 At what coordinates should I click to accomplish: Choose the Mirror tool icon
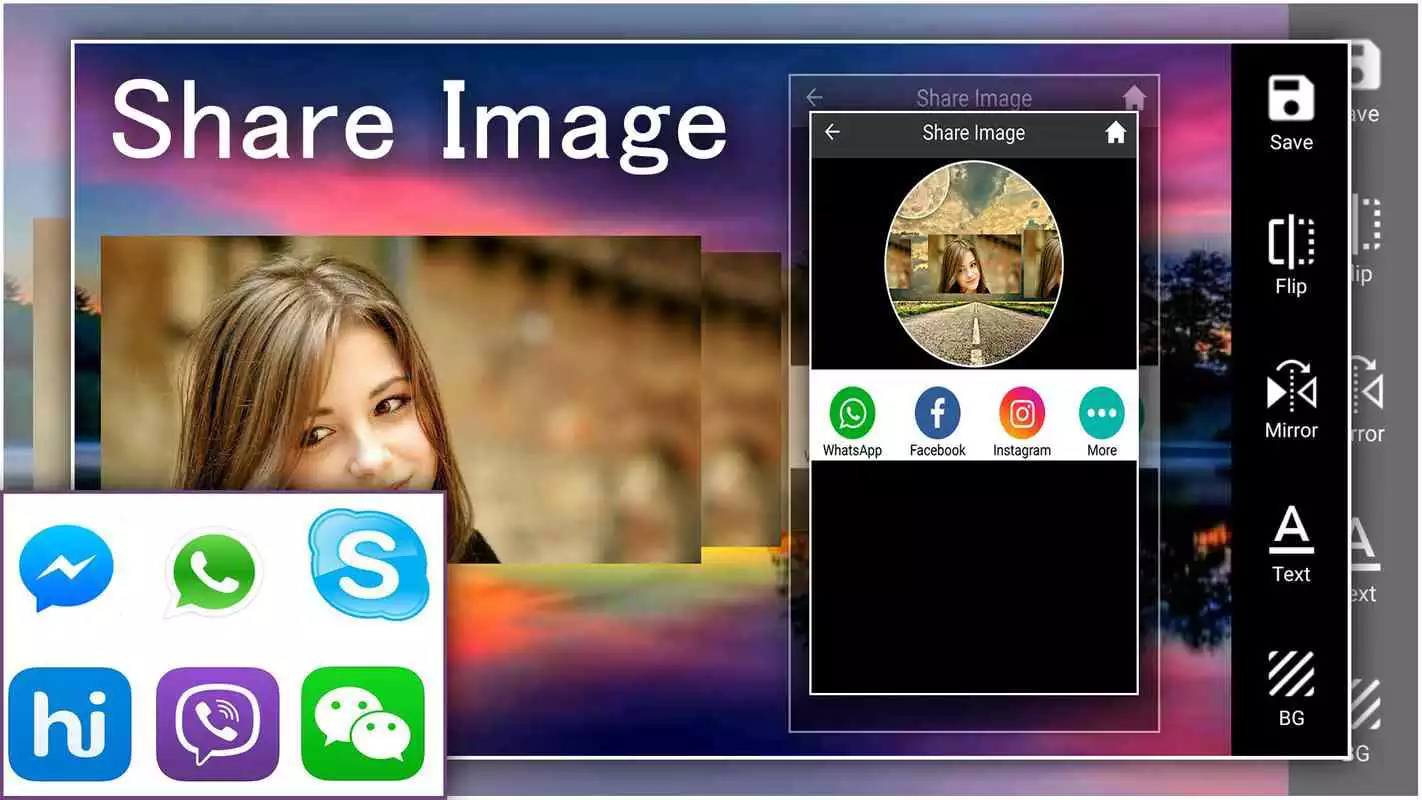[x=1291, y=386]
